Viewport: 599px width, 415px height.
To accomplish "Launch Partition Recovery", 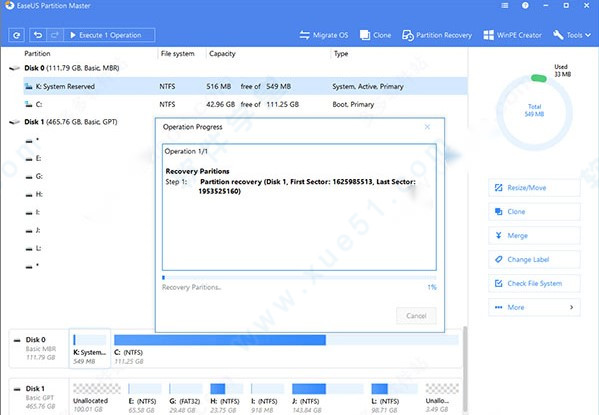I will (437, 35).
